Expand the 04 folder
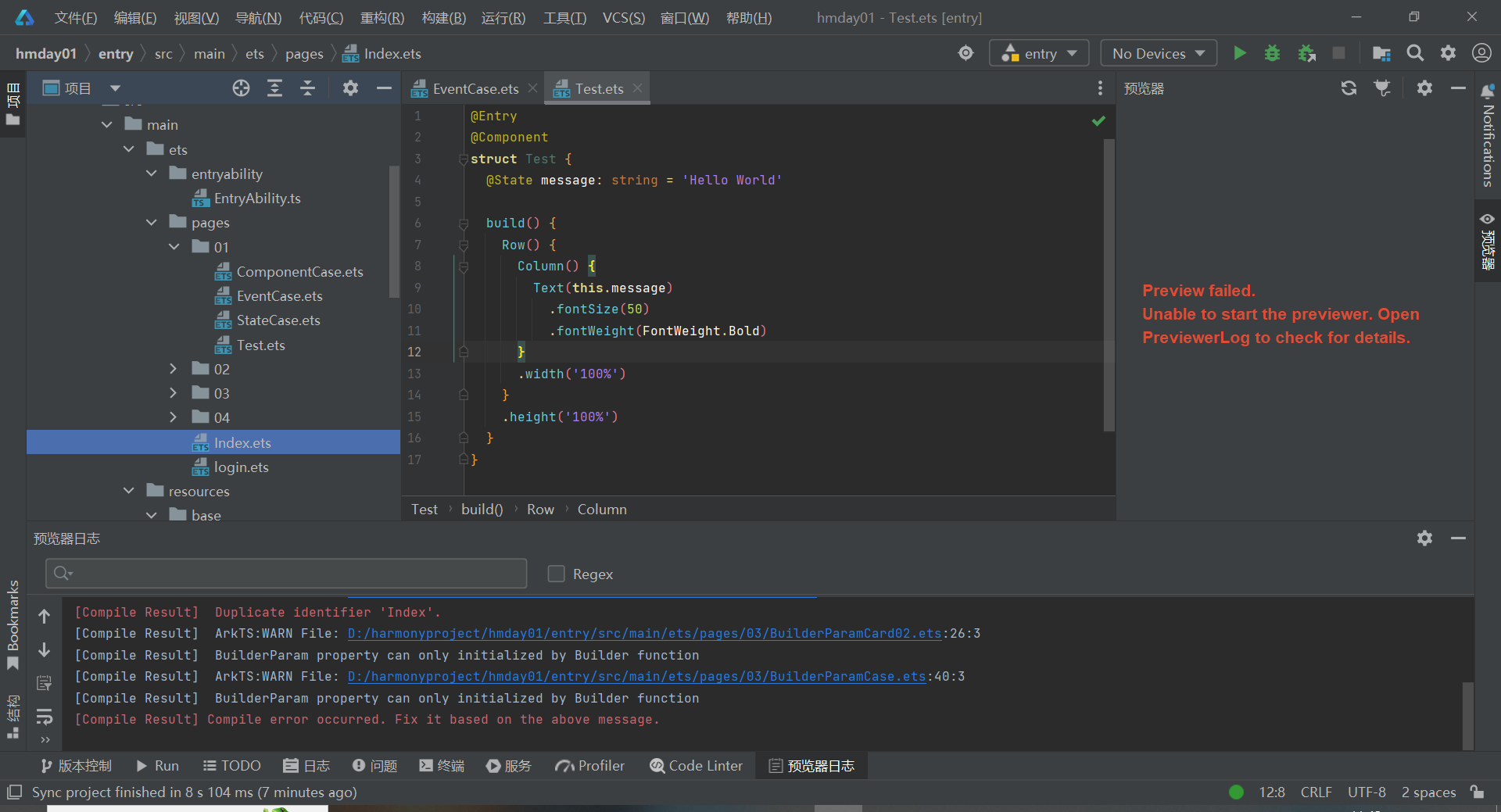 (174, 417)
